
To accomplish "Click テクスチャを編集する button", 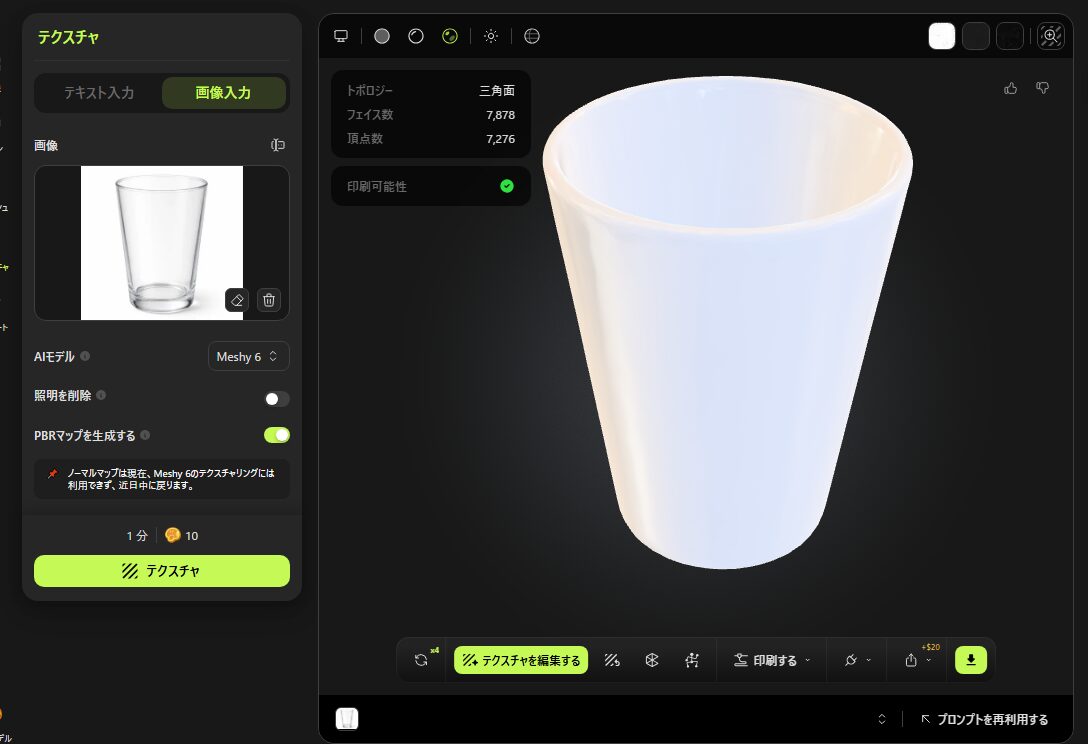I will tap(521, 660).
